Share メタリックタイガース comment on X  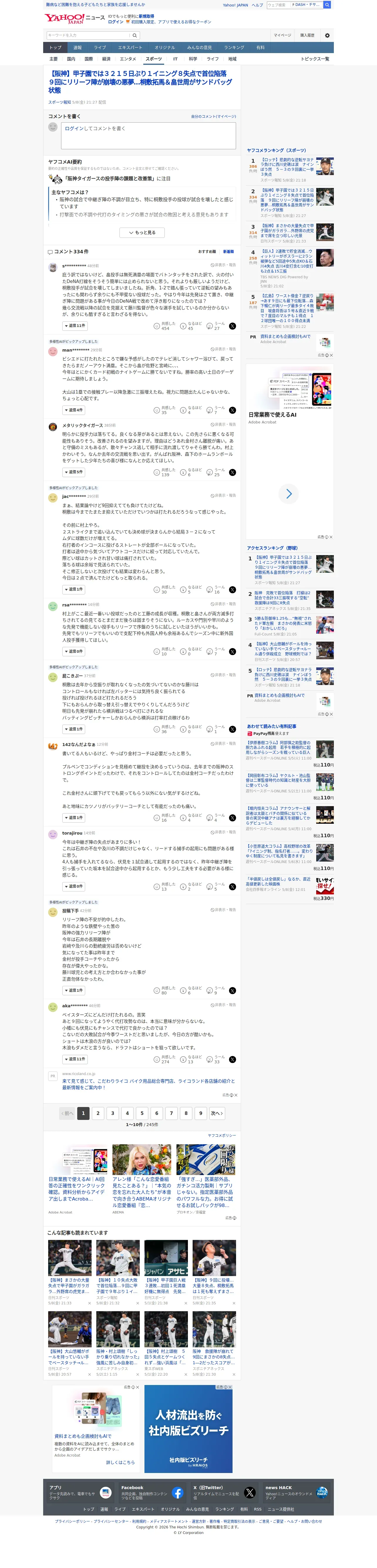(232, 472)
